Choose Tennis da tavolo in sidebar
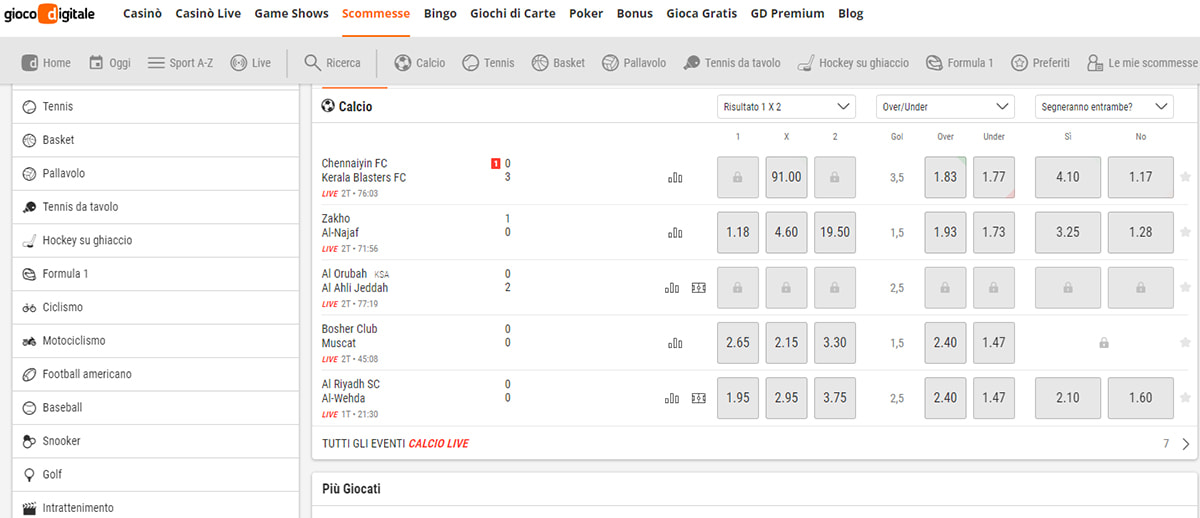 click(155, 207)
